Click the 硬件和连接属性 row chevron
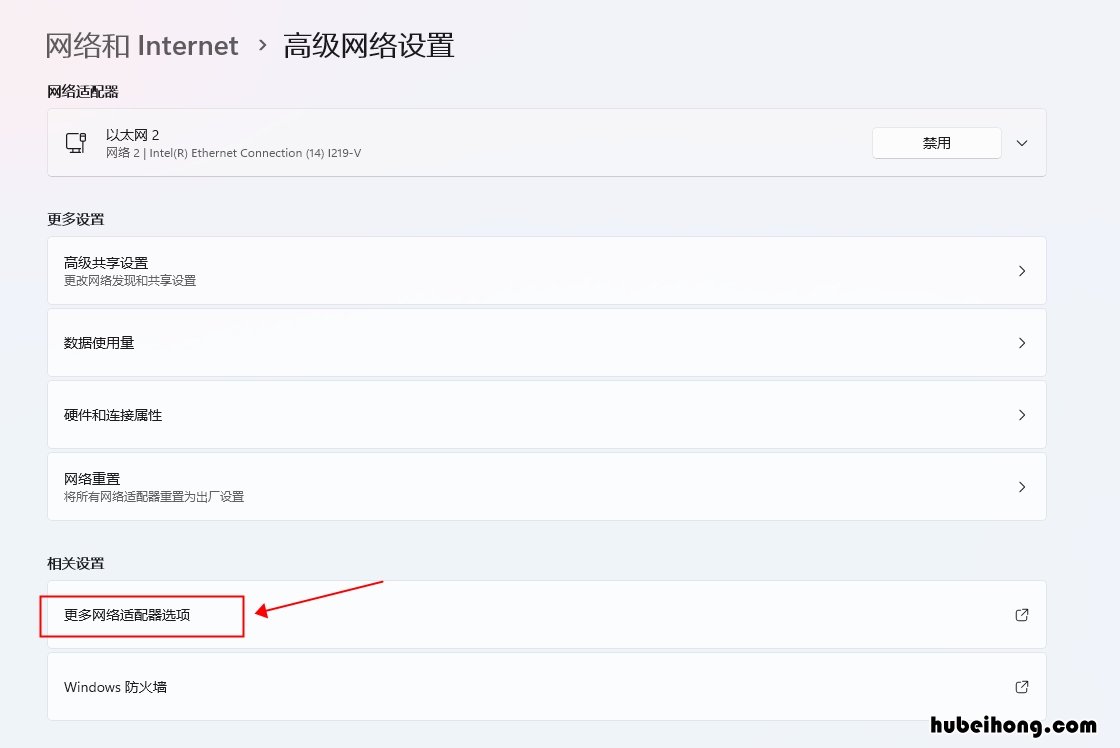 click(x=1022, y=415)
